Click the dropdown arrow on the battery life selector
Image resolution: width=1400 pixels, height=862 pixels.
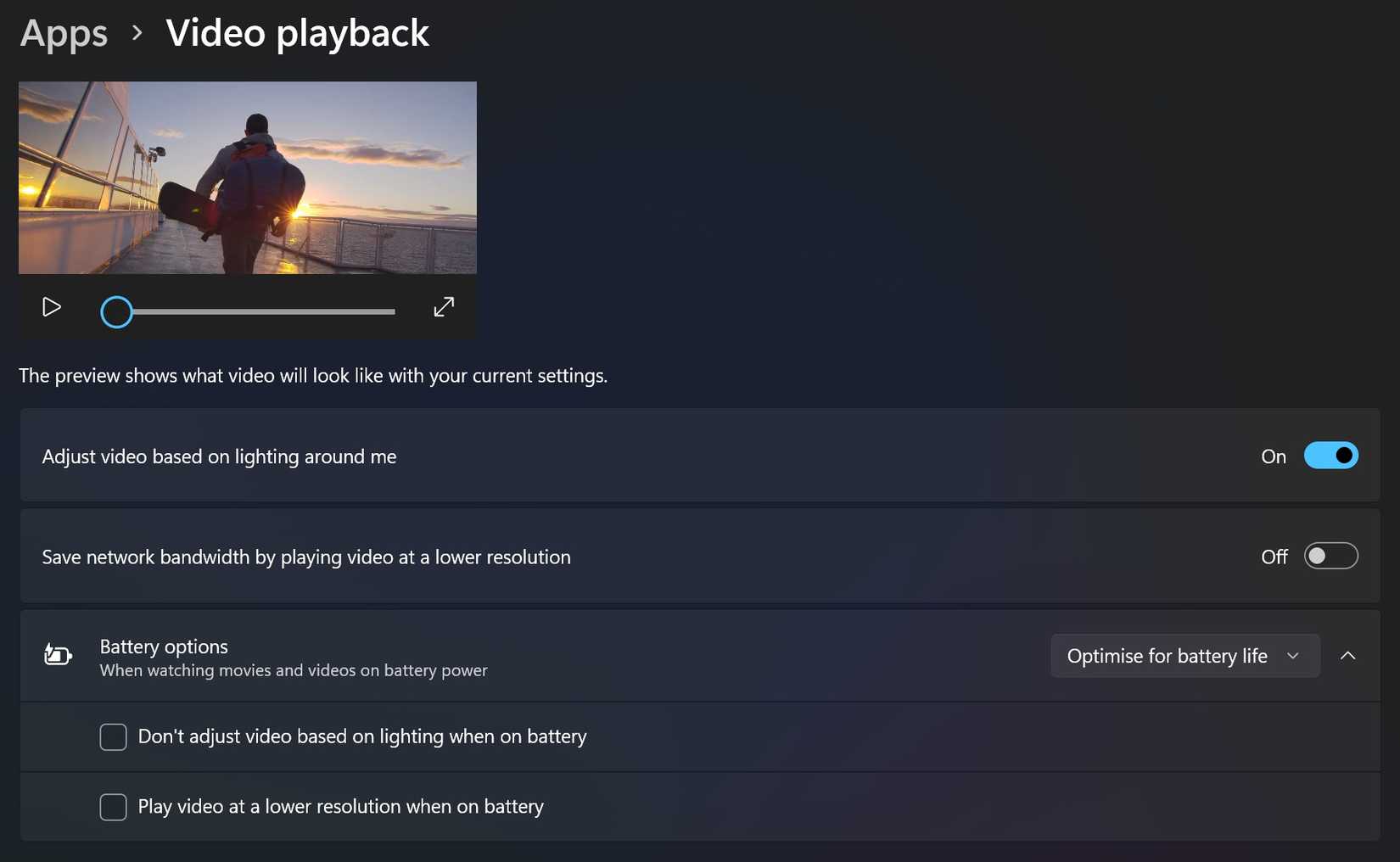pyautogui.click(x=1293, y=656)
